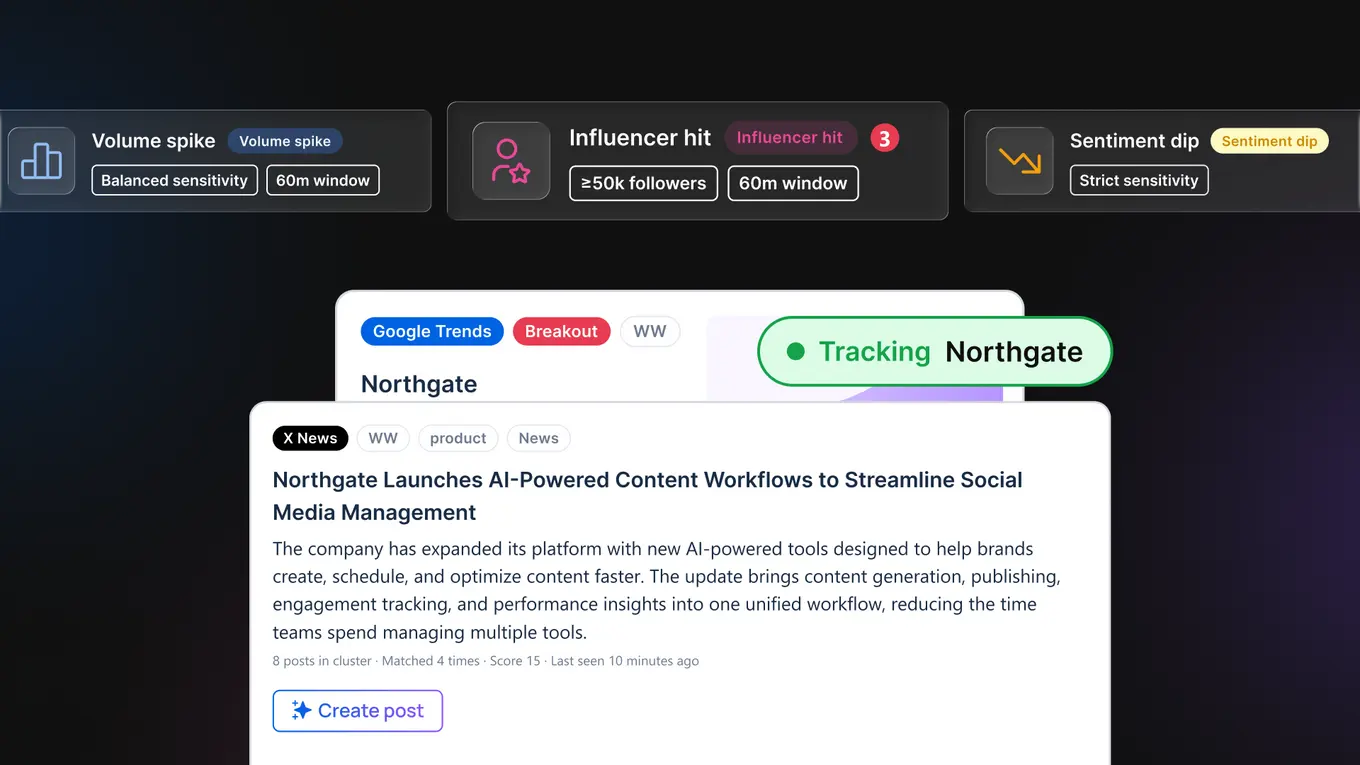The height and width of the screenshot is (765, 1360).
Task: Click the Sentiment dip downward arrow icon
Action: click(1019, 161)
